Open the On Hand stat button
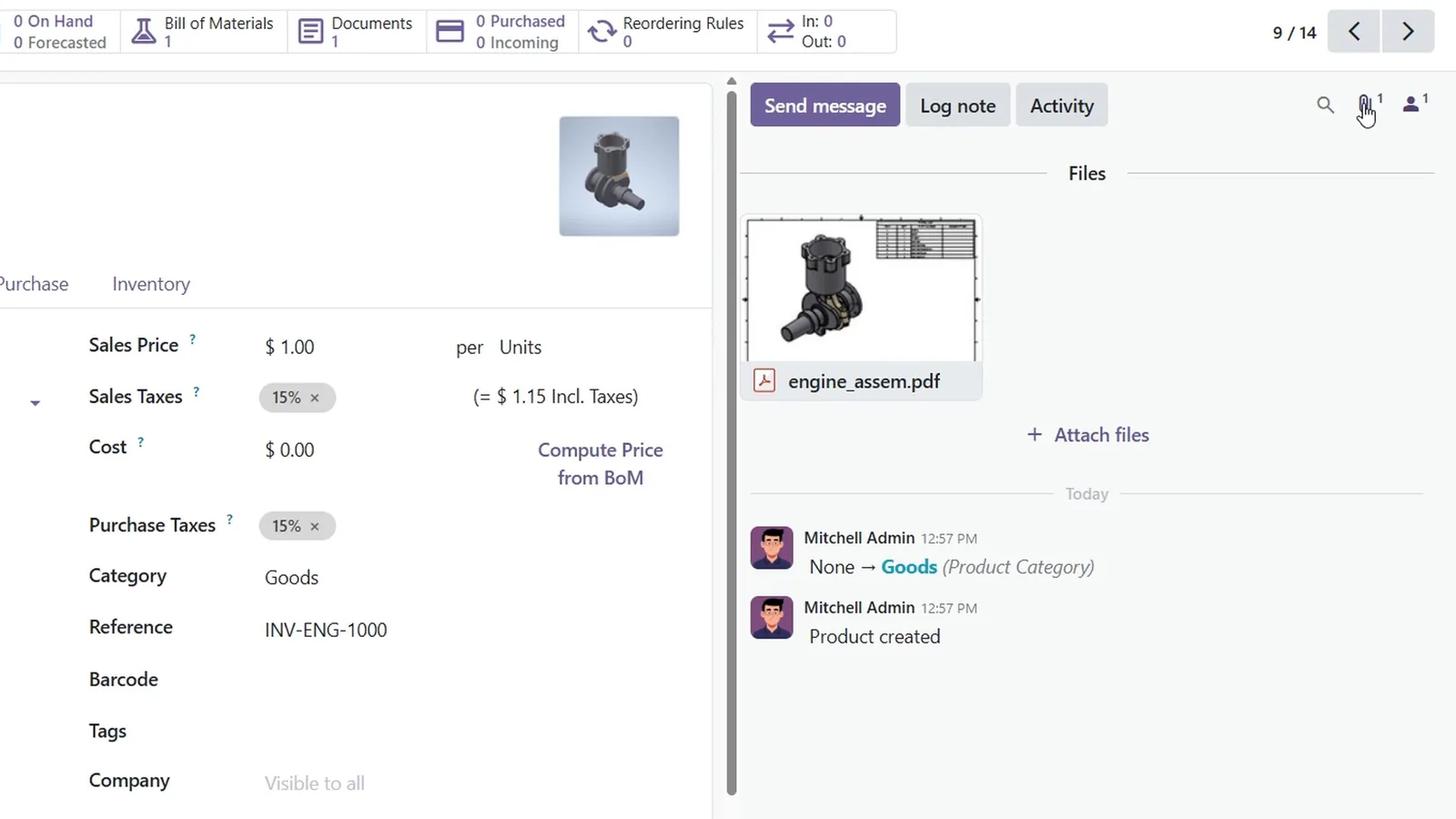1456x819 pixels. click(x=59, y=32)
